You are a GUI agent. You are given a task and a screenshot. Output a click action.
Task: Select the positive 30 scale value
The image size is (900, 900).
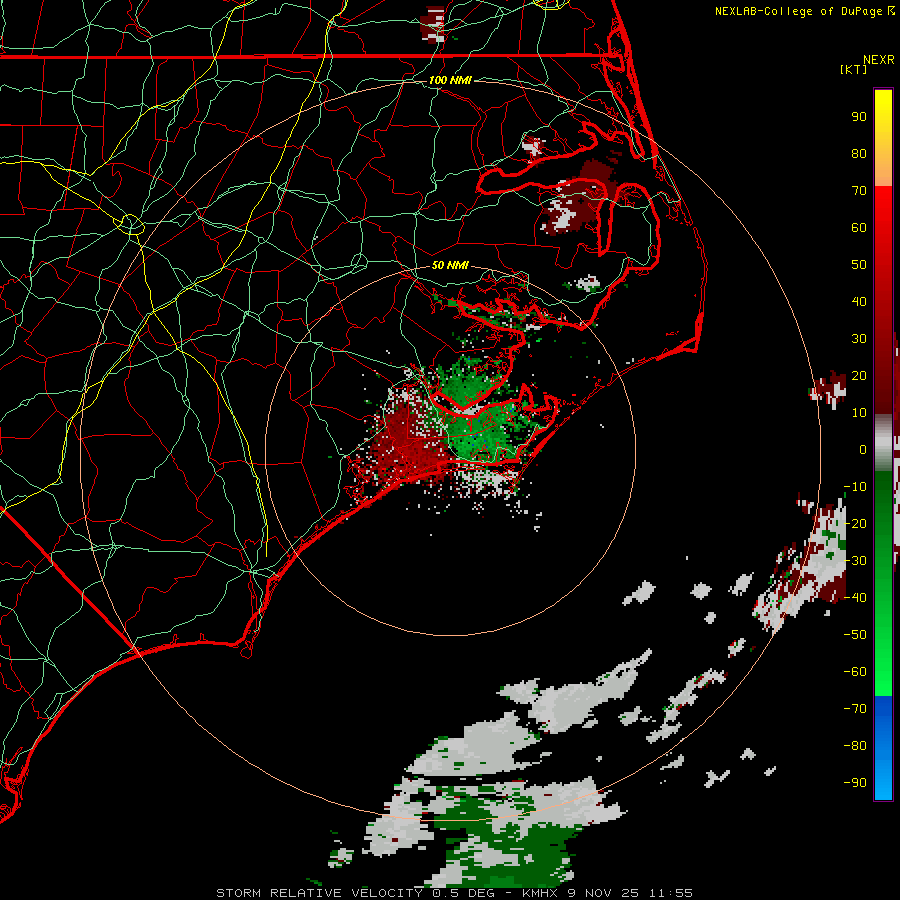coord(859,339)
